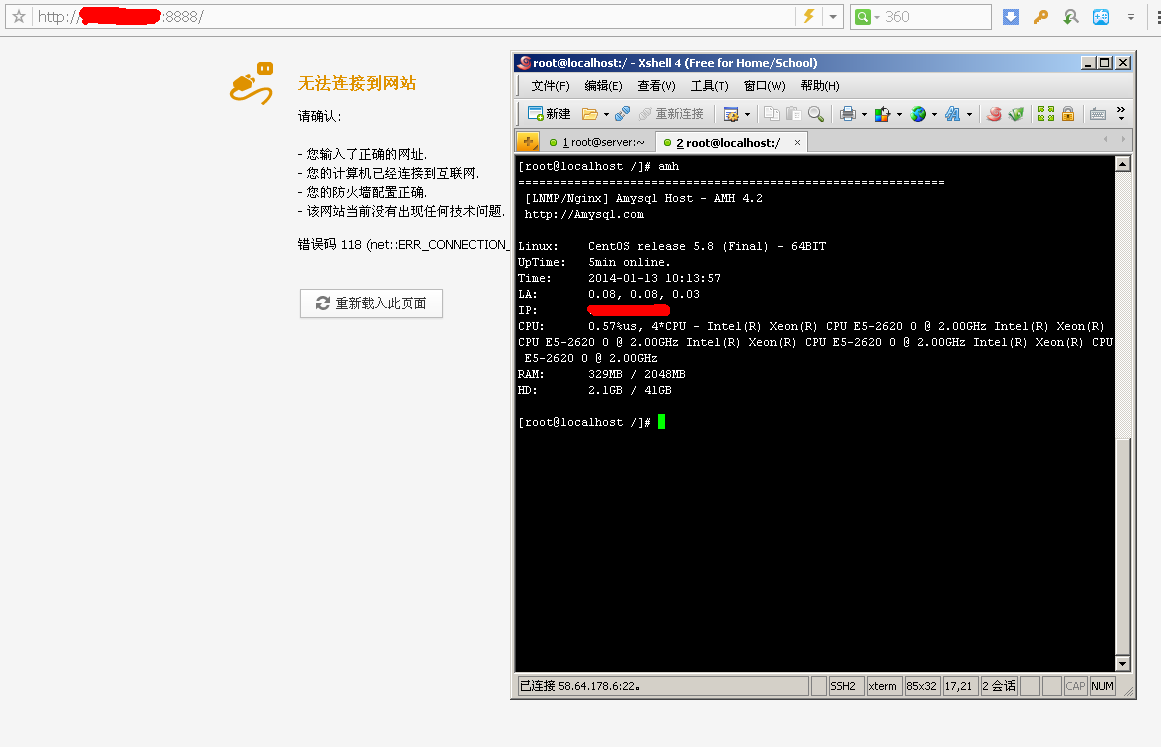
Task: Toggle the keyboard icon in Xshell toolbar
Action: 1097,114
